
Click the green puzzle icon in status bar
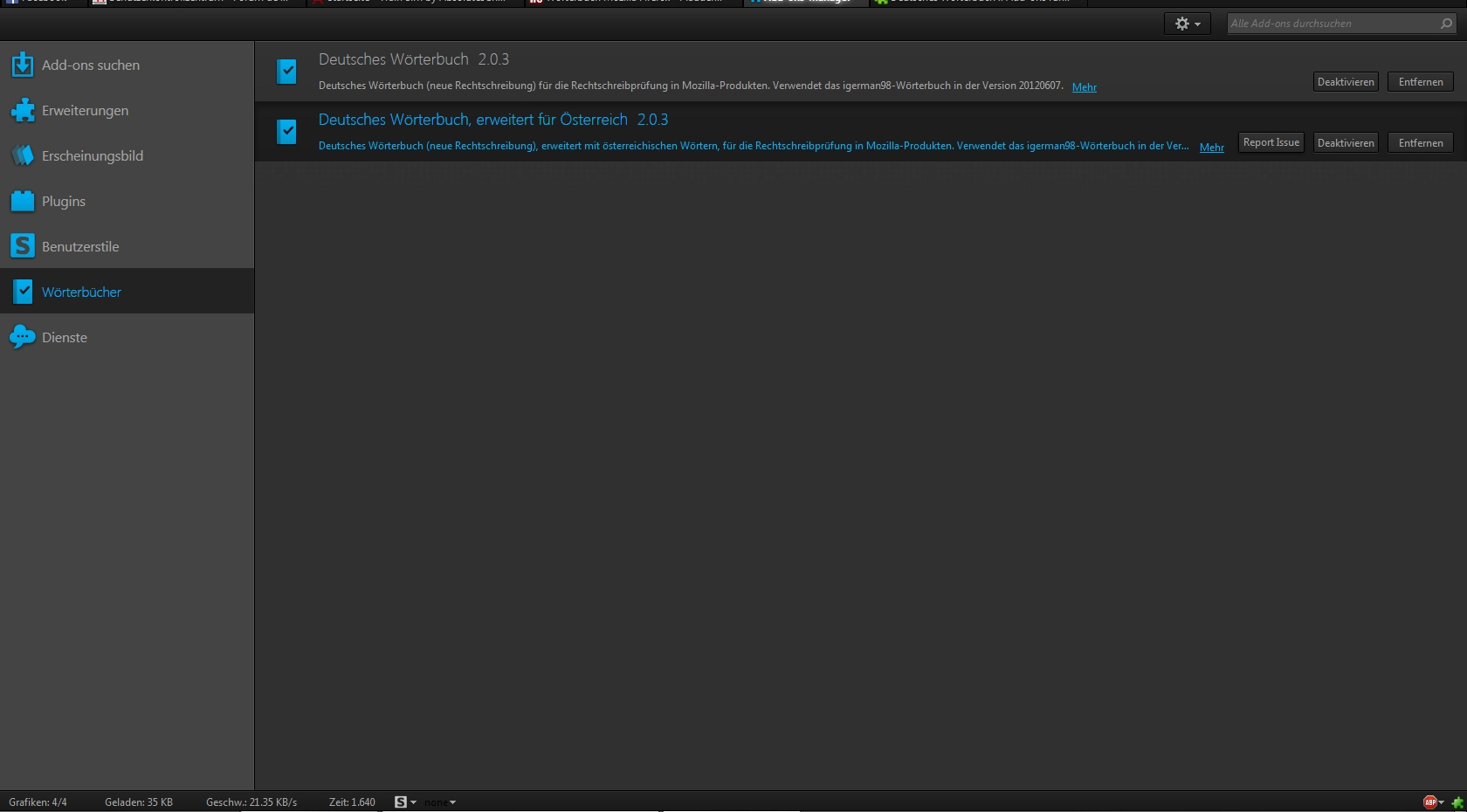(1457, 802)
